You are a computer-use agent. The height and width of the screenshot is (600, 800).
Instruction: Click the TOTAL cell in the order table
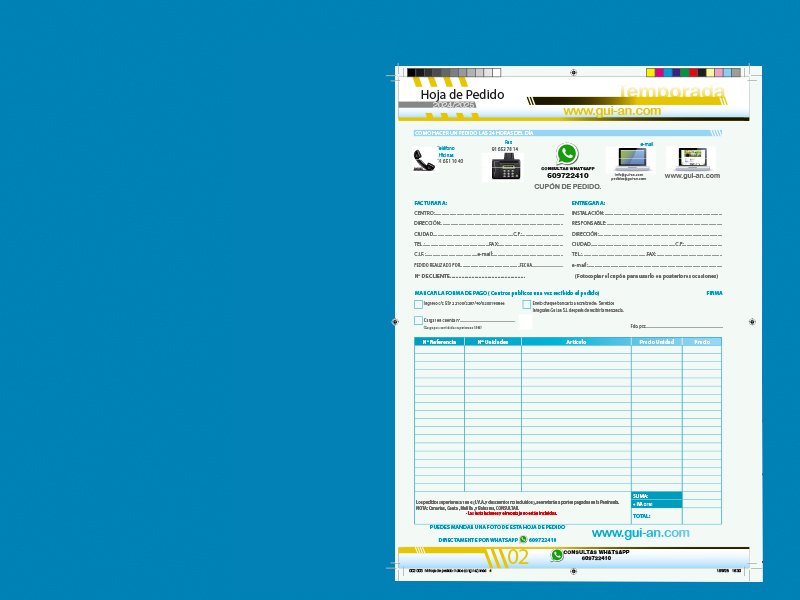[656, 516]
